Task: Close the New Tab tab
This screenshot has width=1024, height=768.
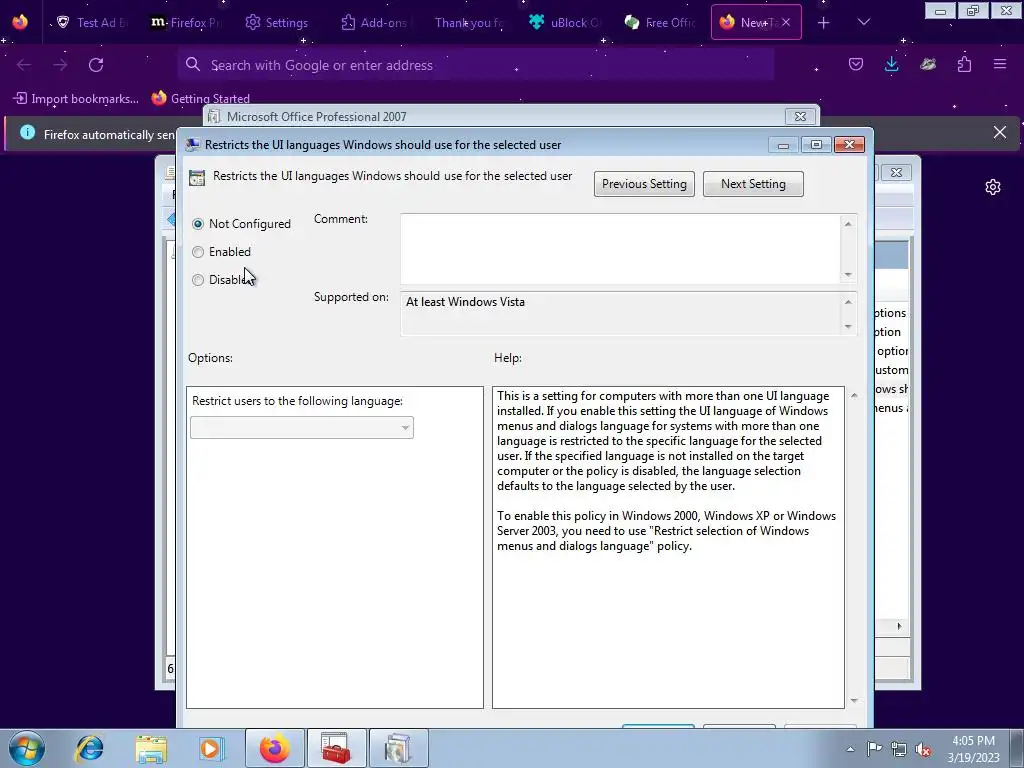Action: coord(786,22)
